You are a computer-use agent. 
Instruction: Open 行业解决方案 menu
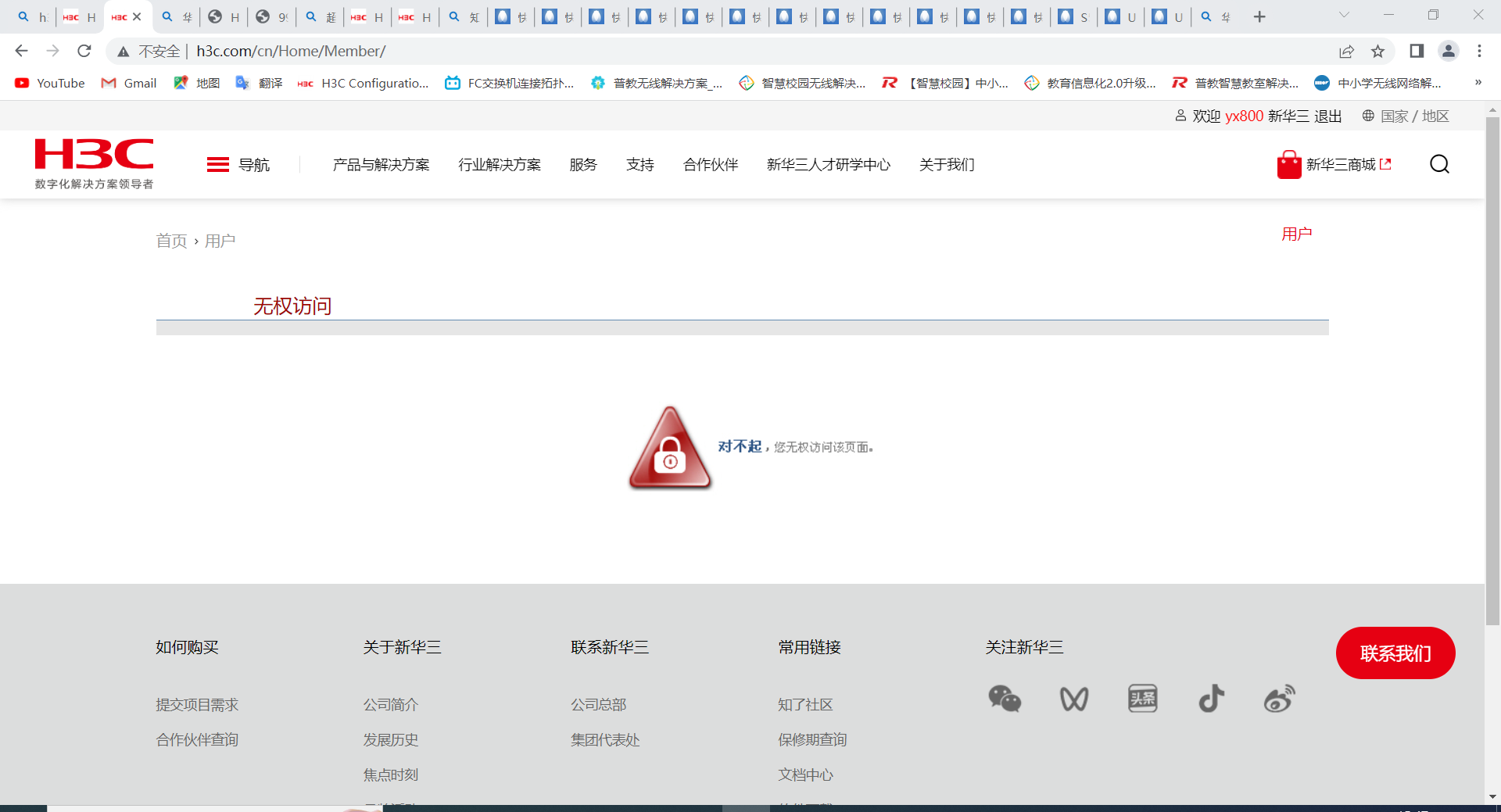(500, 165)
